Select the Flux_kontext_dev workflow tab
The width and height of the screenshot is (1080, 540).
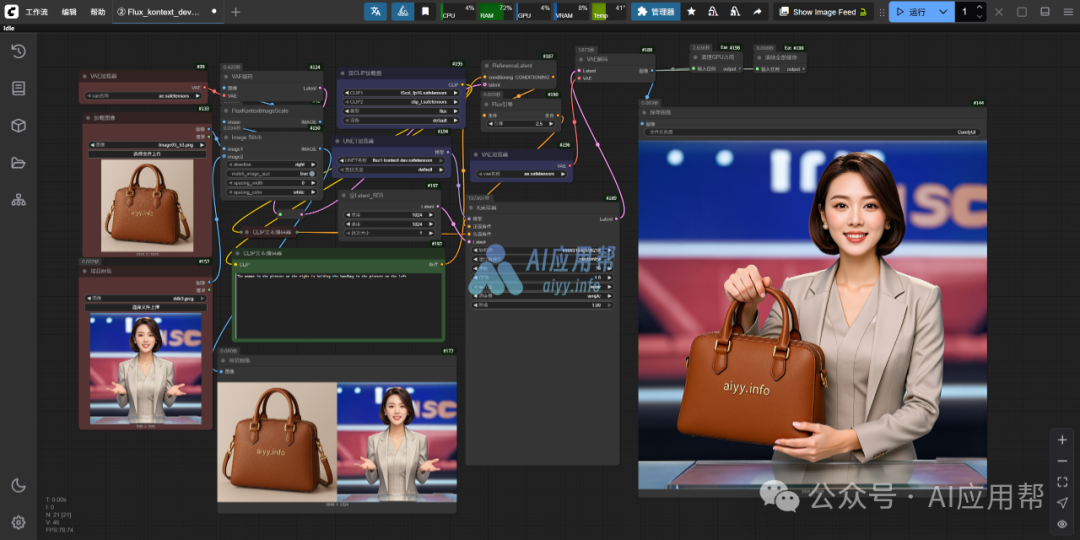tap(160, 12)
